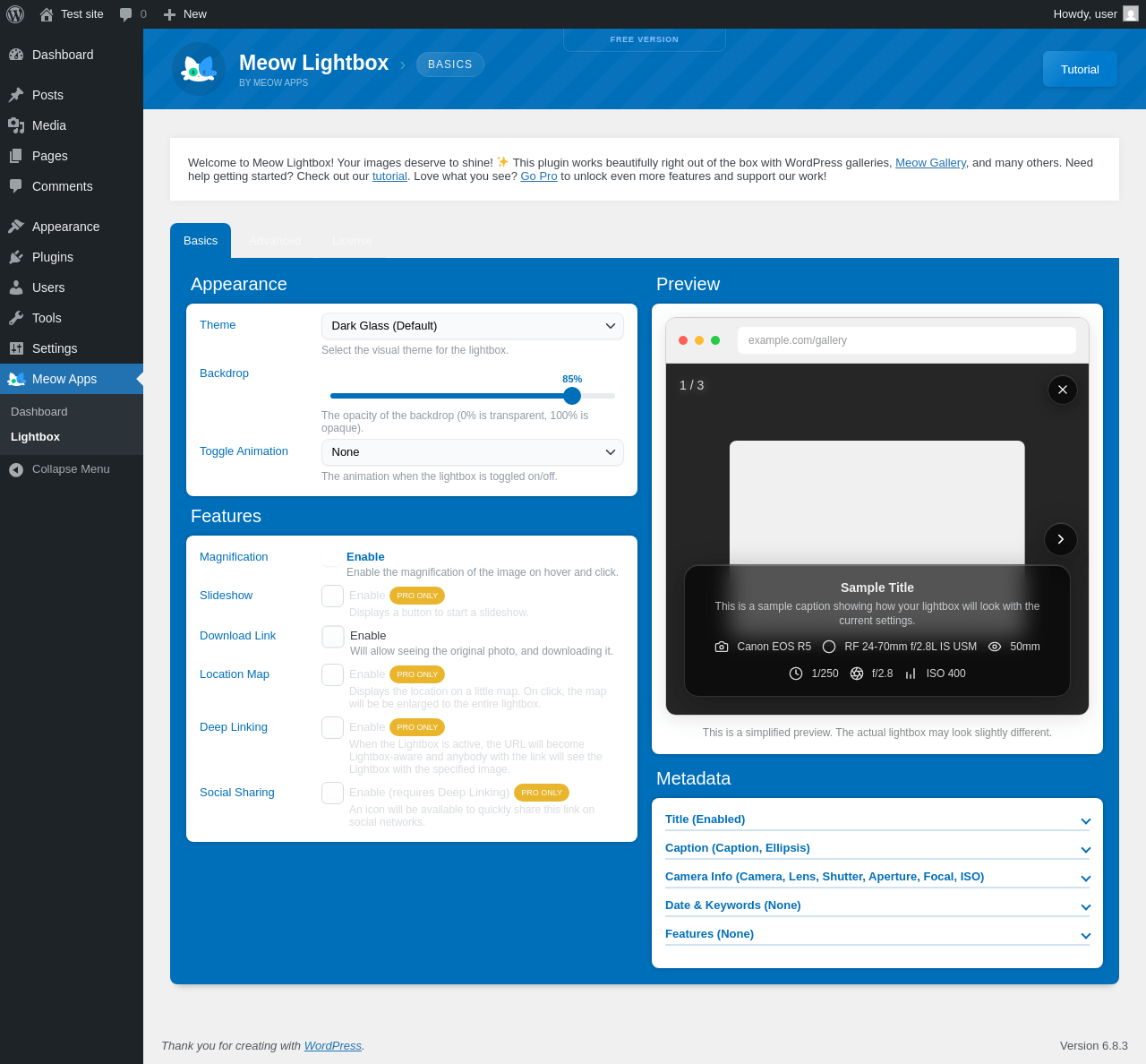Click the bars icon beside ISO 400
Screen dimensions: 1146x1064
click(x=911, y=674)
